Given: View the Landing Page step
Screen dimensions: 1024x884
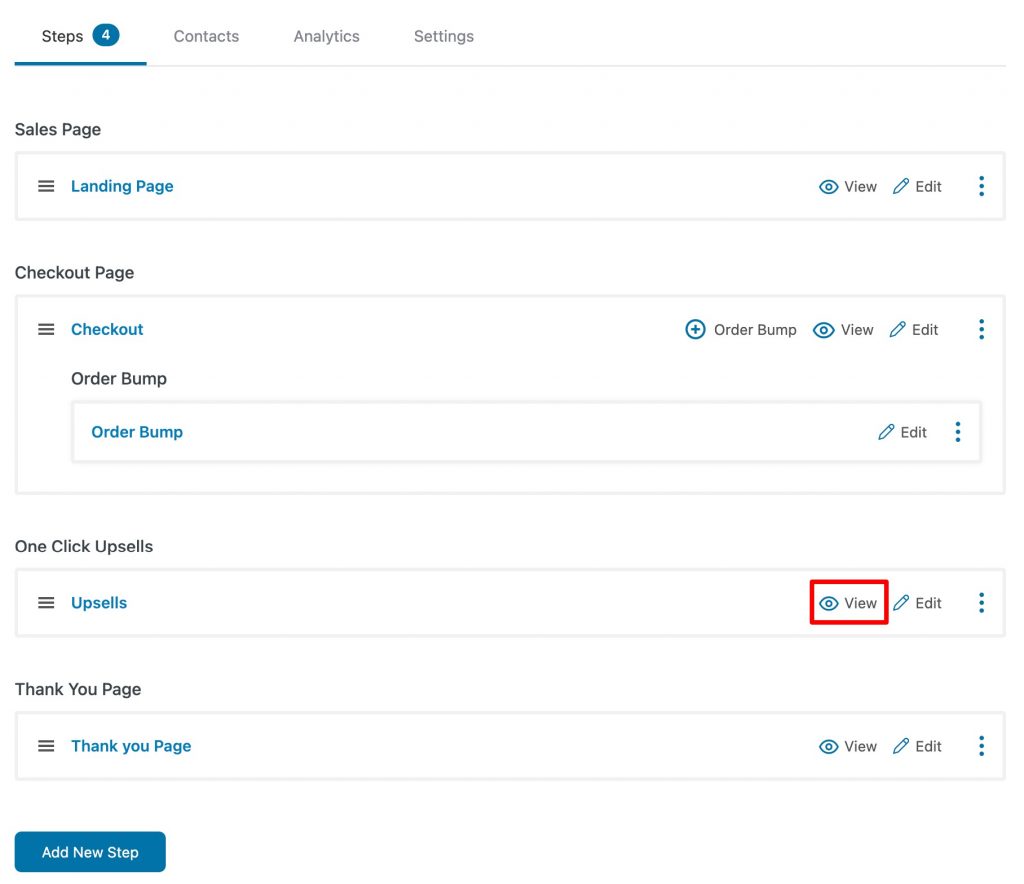Looking at the screenshot, I should [x=848, y=187].
